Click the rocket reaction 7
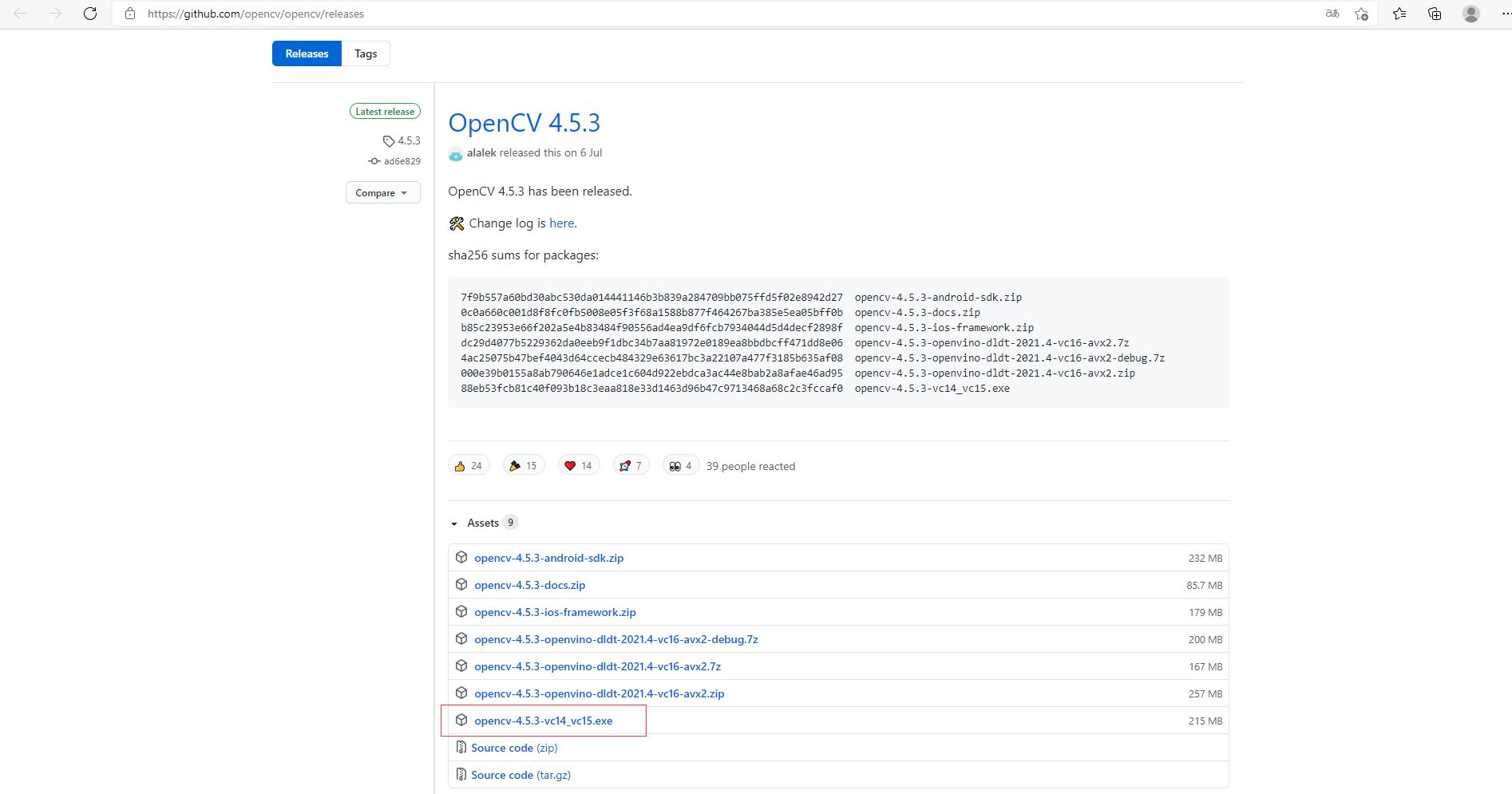The height and width of the screenshot is (794, 1512). coord(631,465)
